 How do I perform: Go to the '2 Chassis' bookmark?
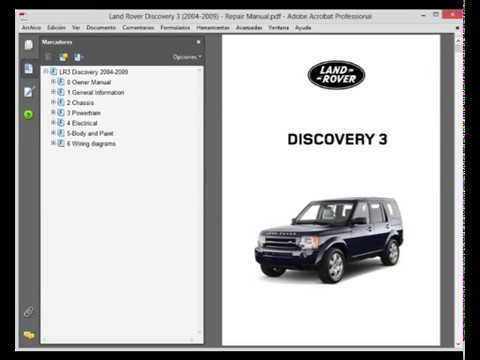[x=80, y=103]
